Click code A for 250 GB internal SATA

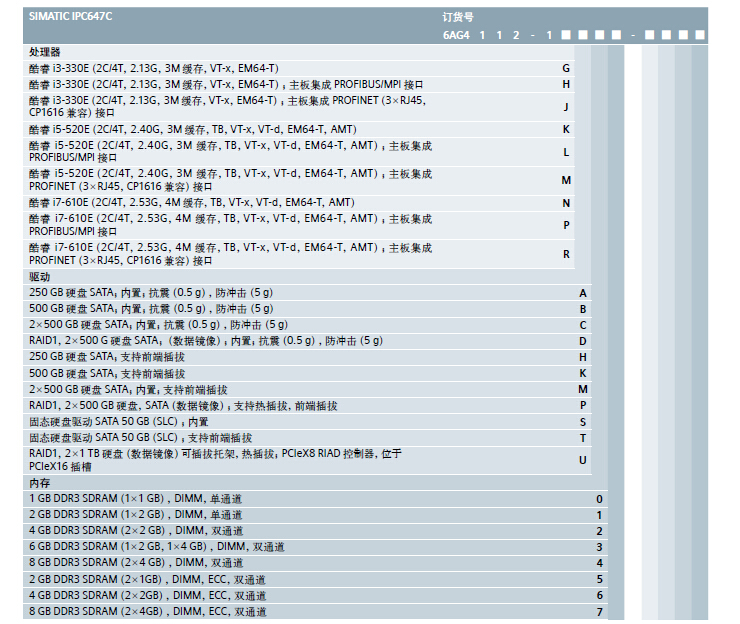click(583, 293)
